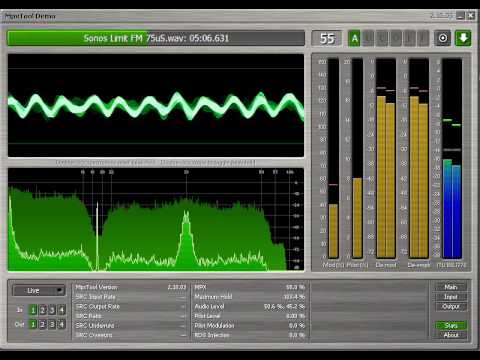
Task: Switch to the Input tab
Action: (x=451, y=297)
